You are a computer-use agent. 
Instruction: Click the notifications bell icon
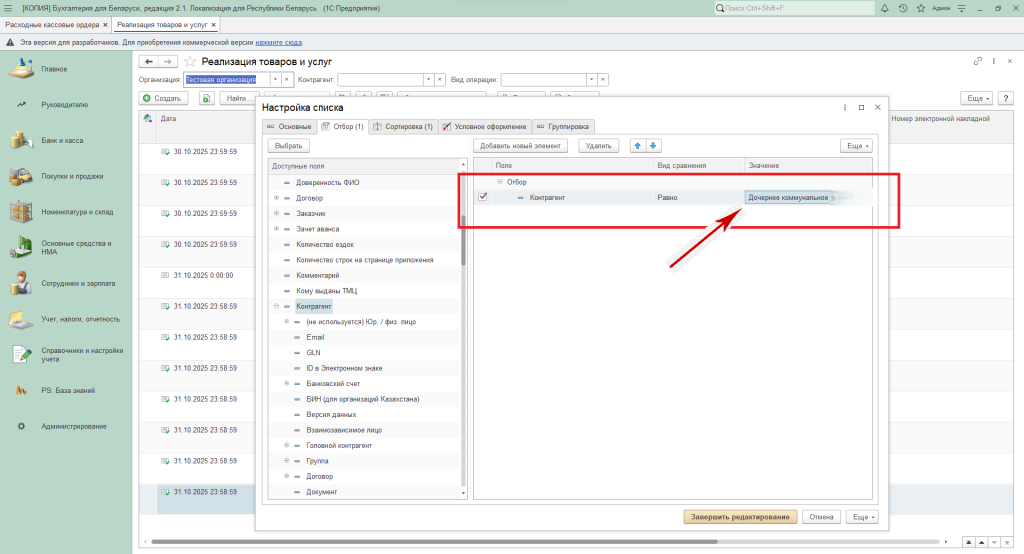pyautogui.click(x=886, y=8)
